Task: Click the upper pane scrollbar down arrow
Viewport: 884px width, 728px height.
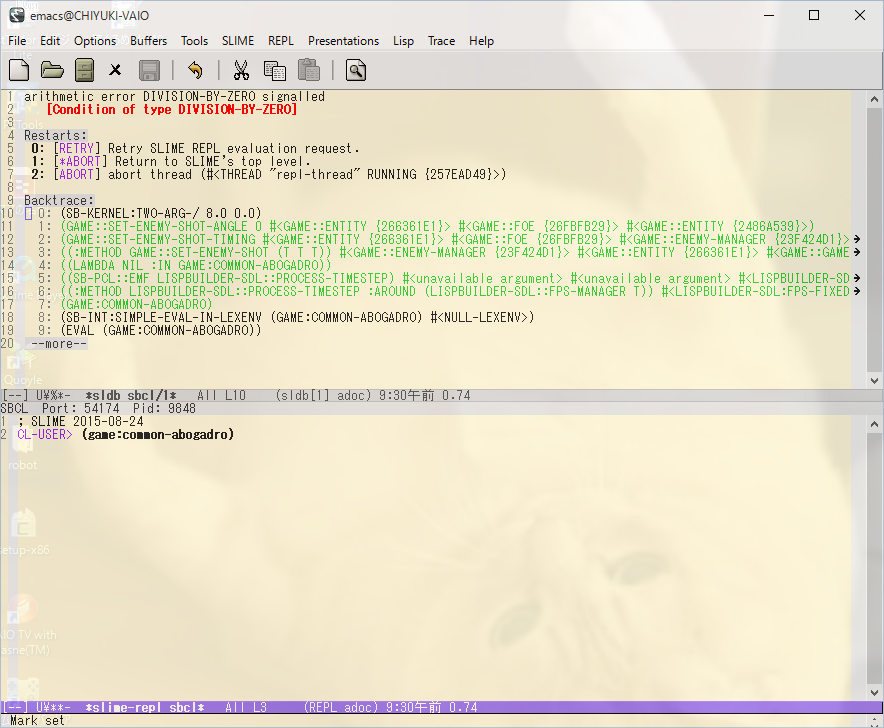Action: click(874, 380)
